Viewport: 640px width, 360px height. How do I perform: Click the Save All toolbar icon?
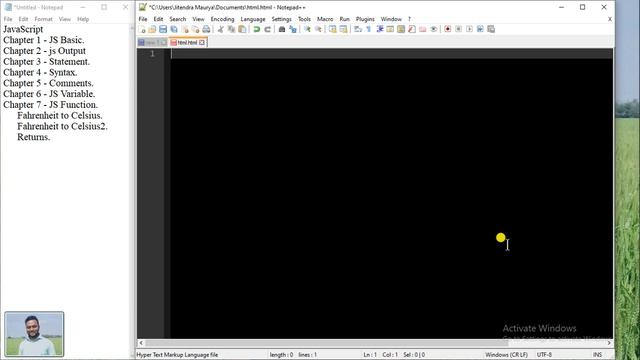(174, 29)
